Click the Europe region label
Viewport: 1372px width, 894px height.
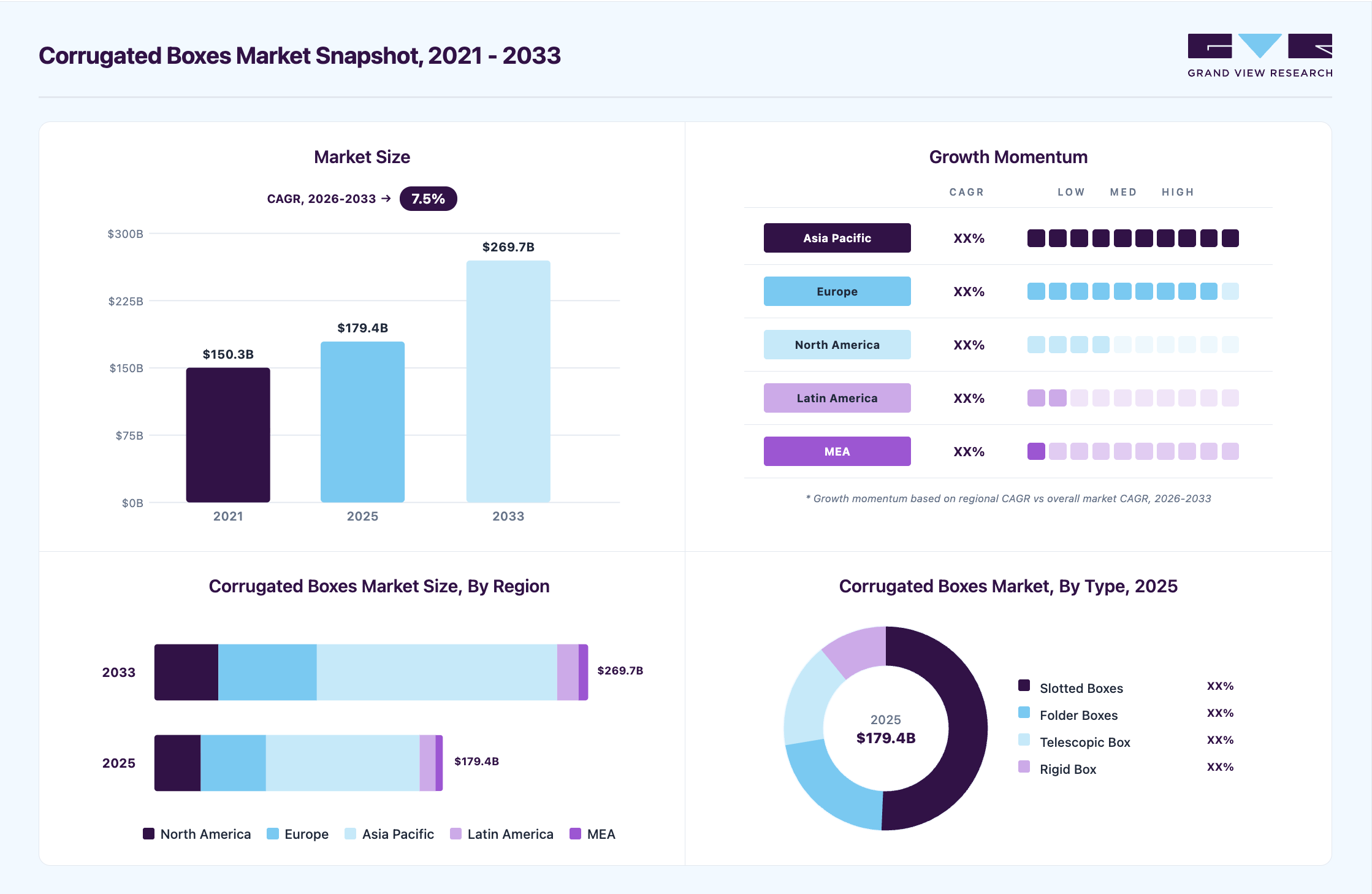coord(837,291)
